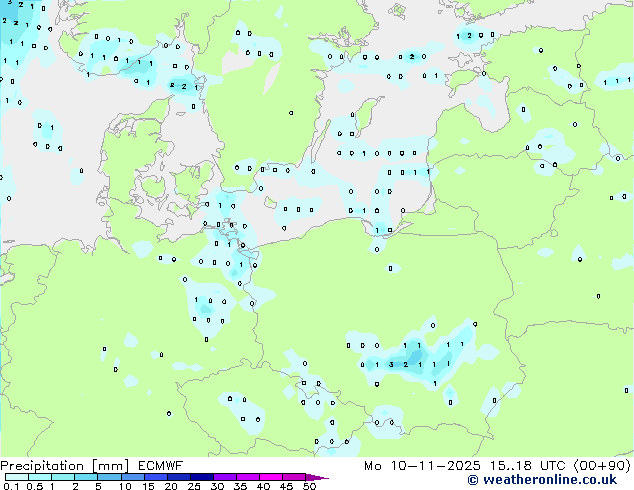
Task: Click the '30' legend scale label
Action: click(x=217, y=486)
